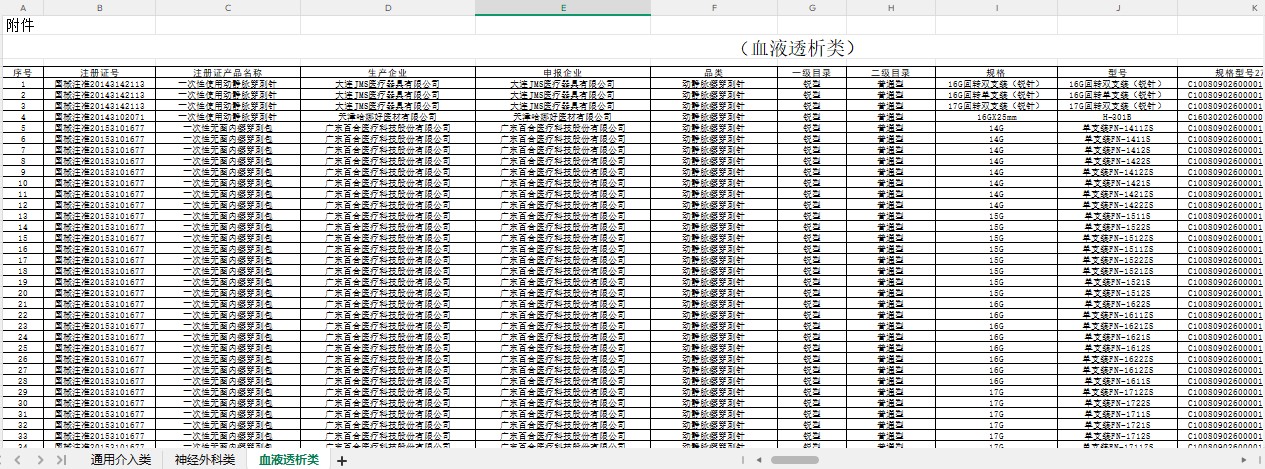Select column I header
The image size is (1265, 469).
click(x=996, y=8)
